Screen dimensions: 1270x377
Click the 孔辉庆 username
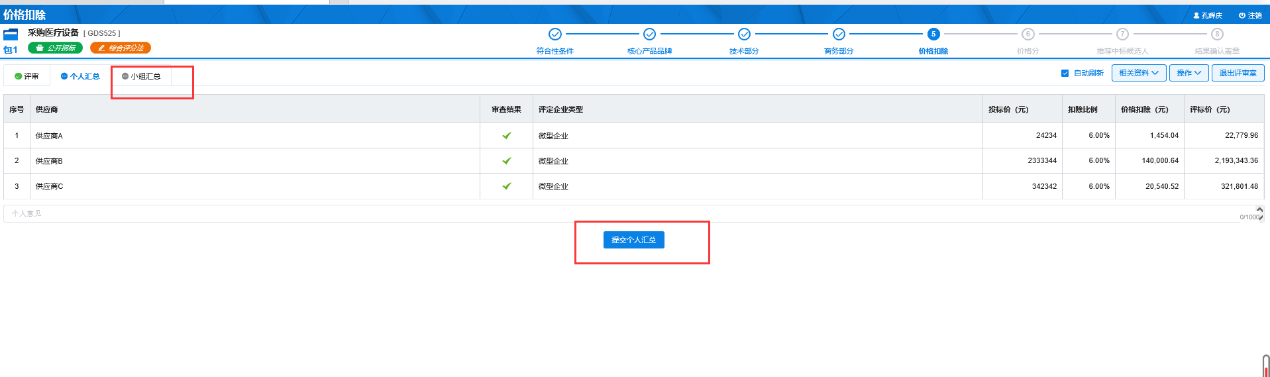[x=1213, y=16]
